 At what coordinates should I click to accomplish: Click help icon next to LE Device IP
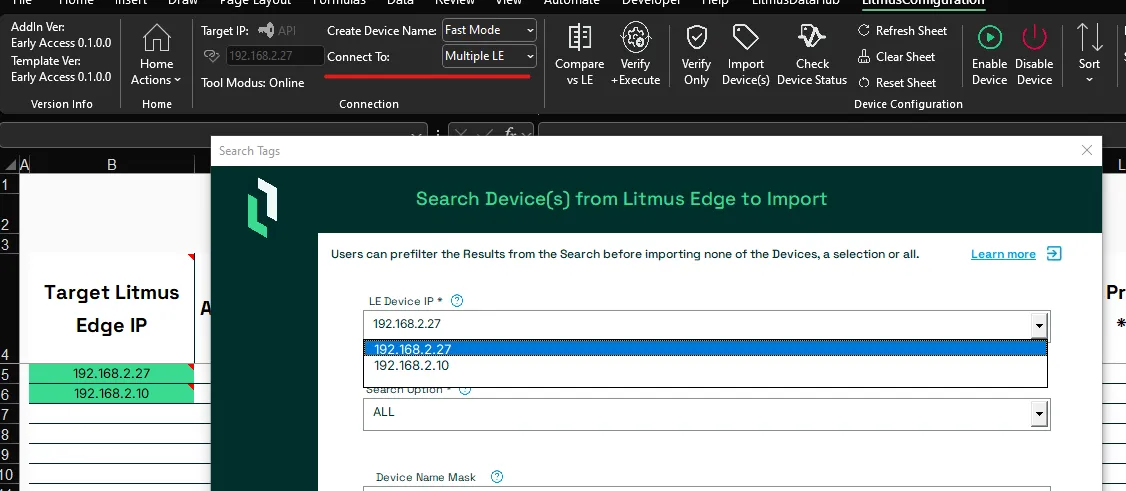(456, 301)
